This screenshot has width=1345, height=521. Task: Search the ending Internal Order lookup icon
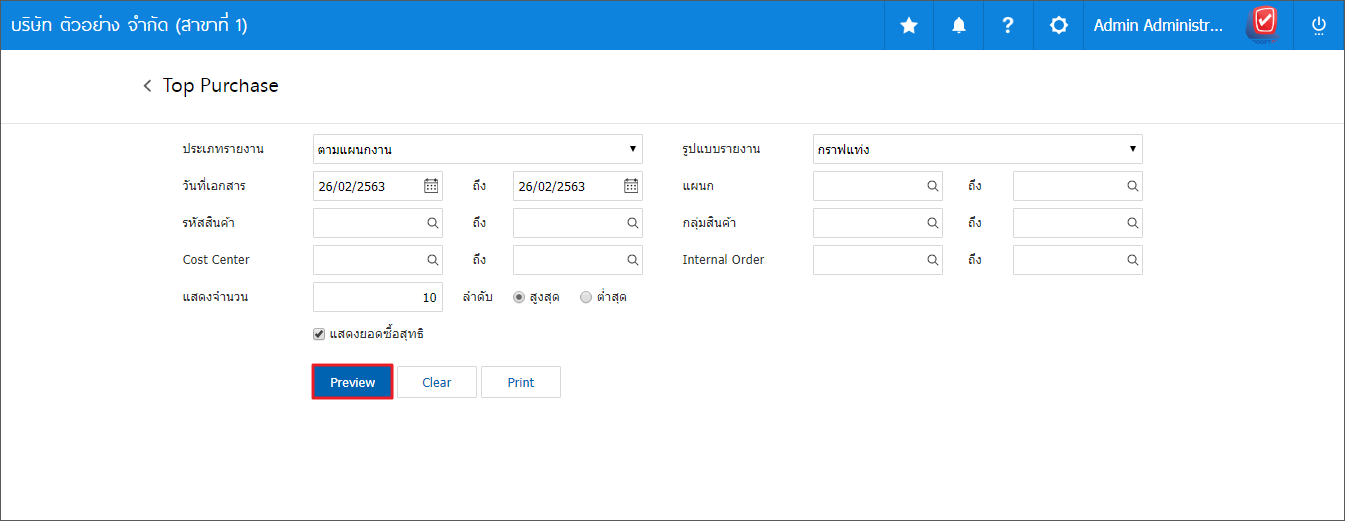coord(1133,260)
